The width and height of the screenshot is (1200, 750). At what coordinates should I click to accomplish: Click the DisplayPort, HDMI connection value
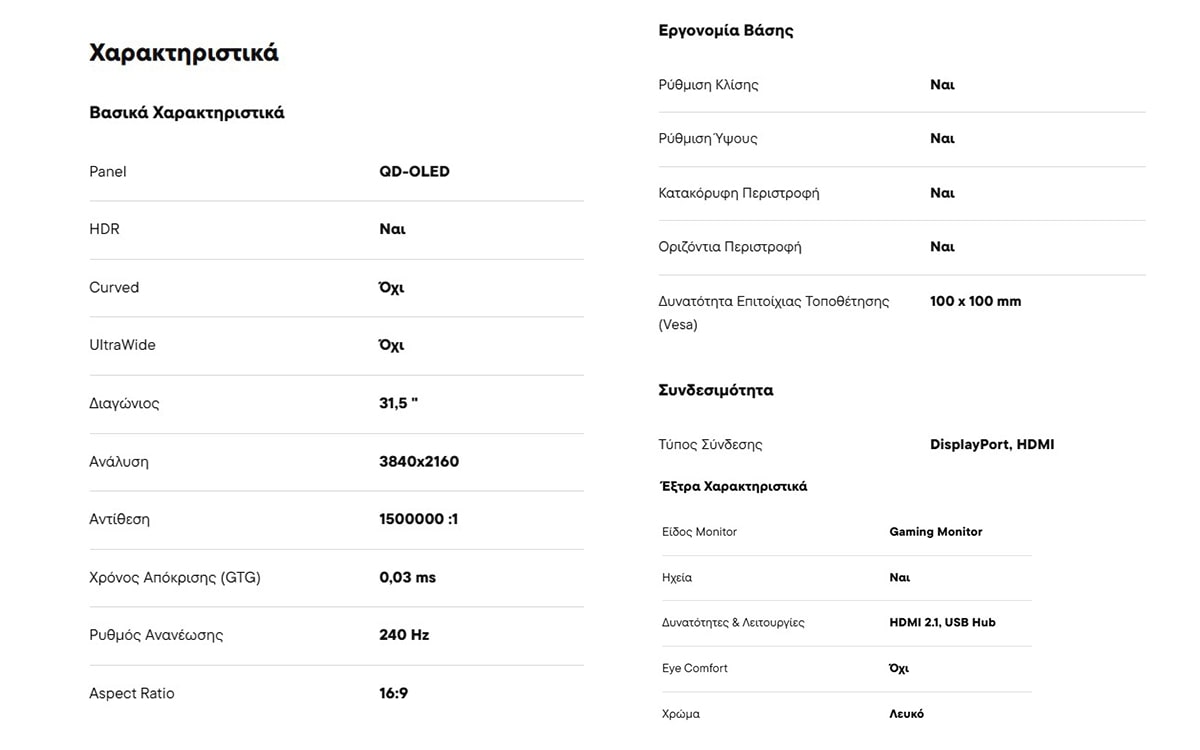992,444
